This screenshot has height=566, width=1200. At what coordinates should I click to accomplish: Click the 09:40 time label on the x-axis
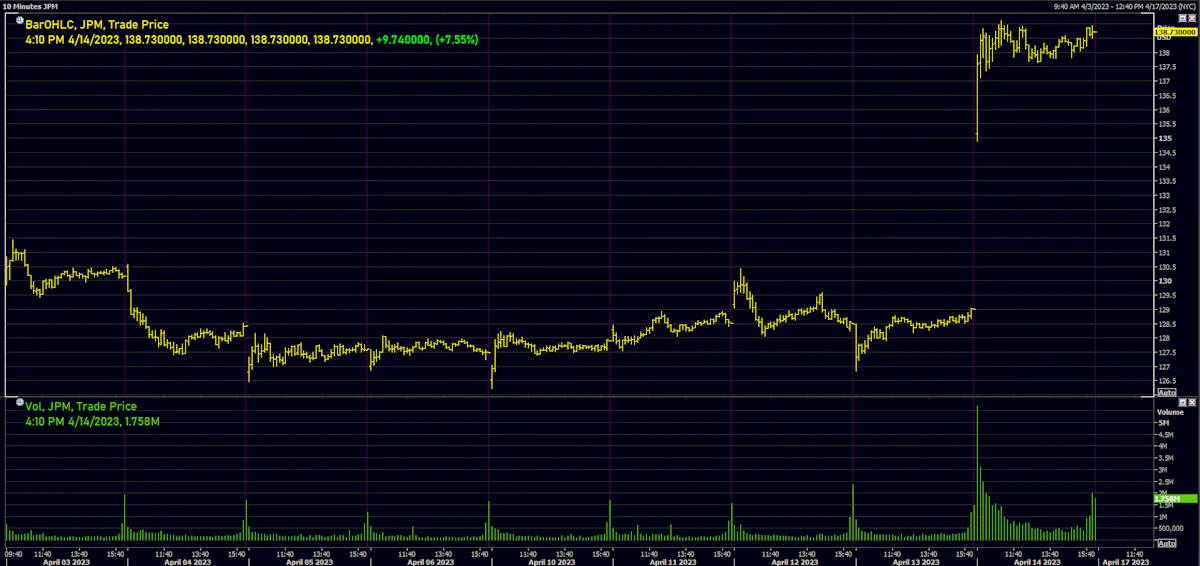14,552
